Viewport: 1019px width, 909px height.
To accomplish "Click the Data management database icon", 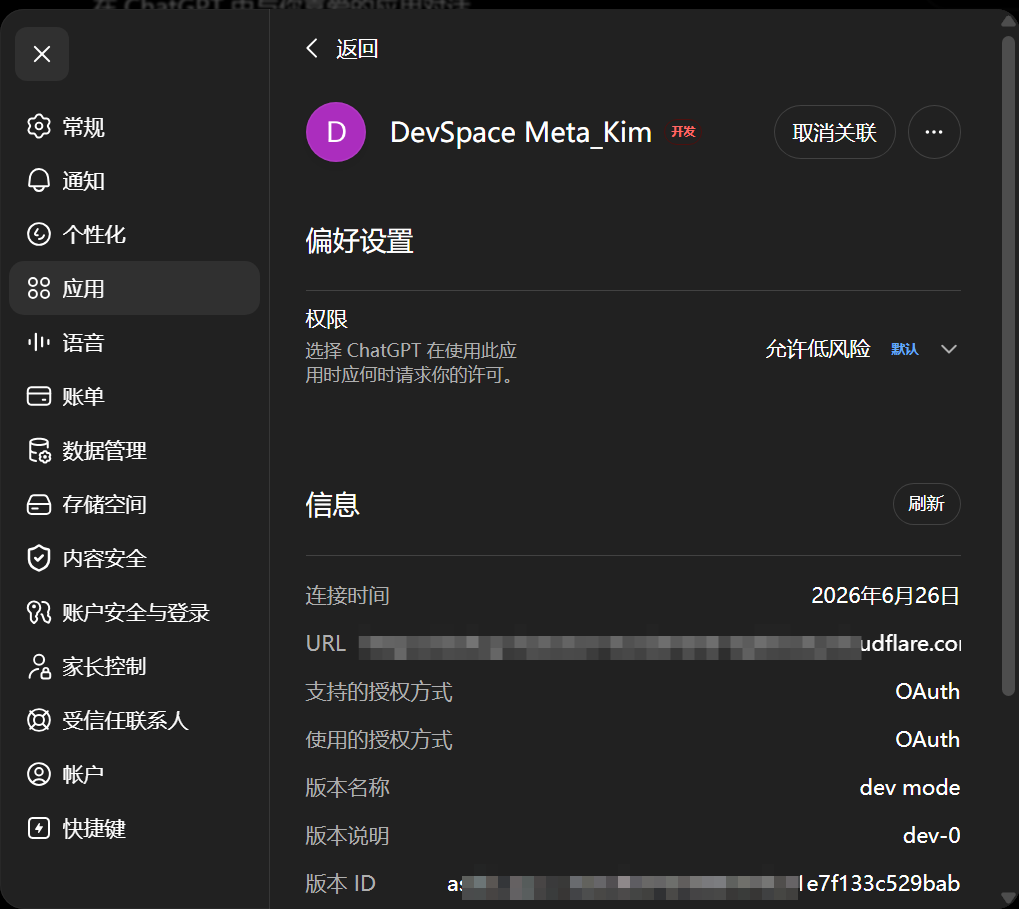I will coord(39,450).
